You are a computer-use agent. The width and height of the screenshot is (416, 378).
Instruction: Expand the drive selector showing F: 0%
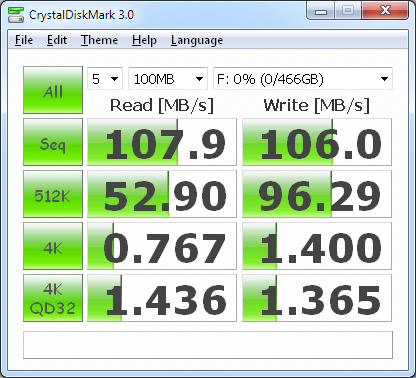(x=303, y=79)
